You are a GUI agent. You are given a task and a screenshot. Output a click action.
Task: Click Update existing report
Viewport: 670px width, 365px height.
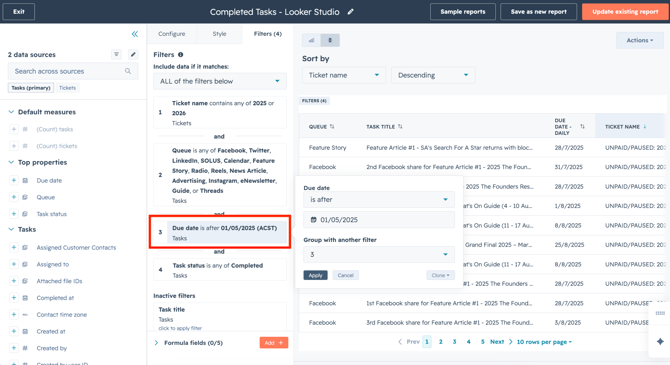625,12
